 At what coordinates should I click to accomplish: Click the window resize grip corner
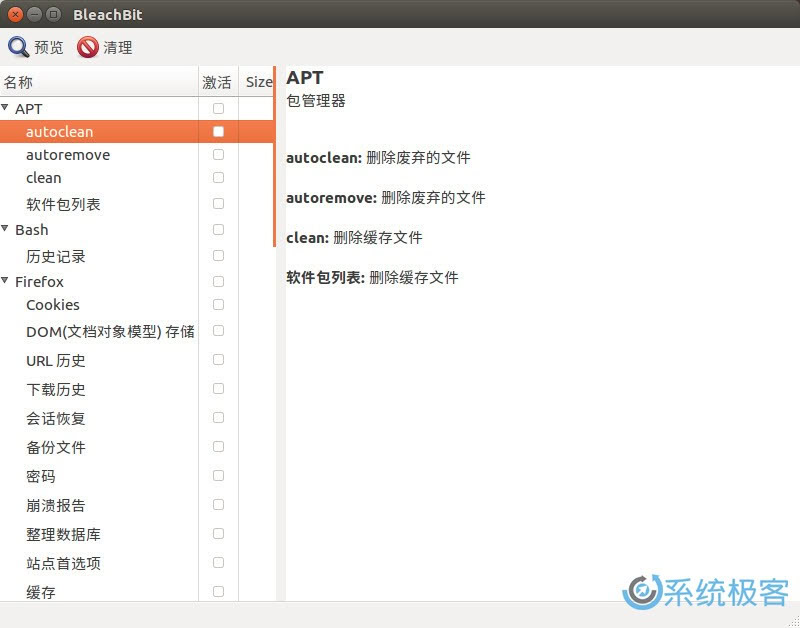[793, 621]
